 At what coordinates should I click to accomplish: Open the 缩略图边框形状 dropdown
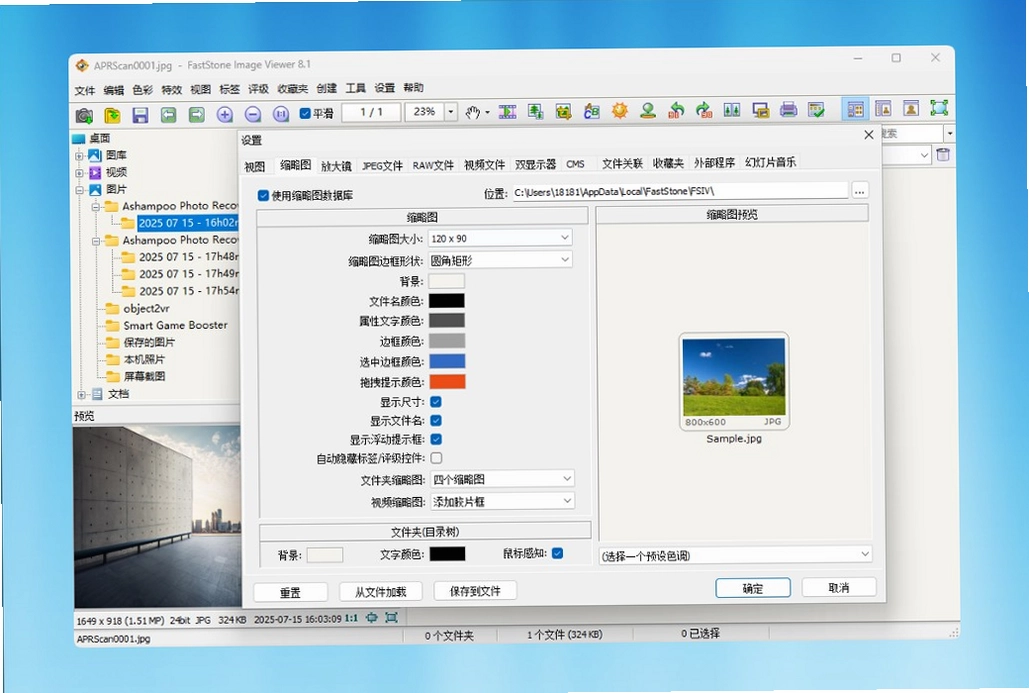coord(500,260)
